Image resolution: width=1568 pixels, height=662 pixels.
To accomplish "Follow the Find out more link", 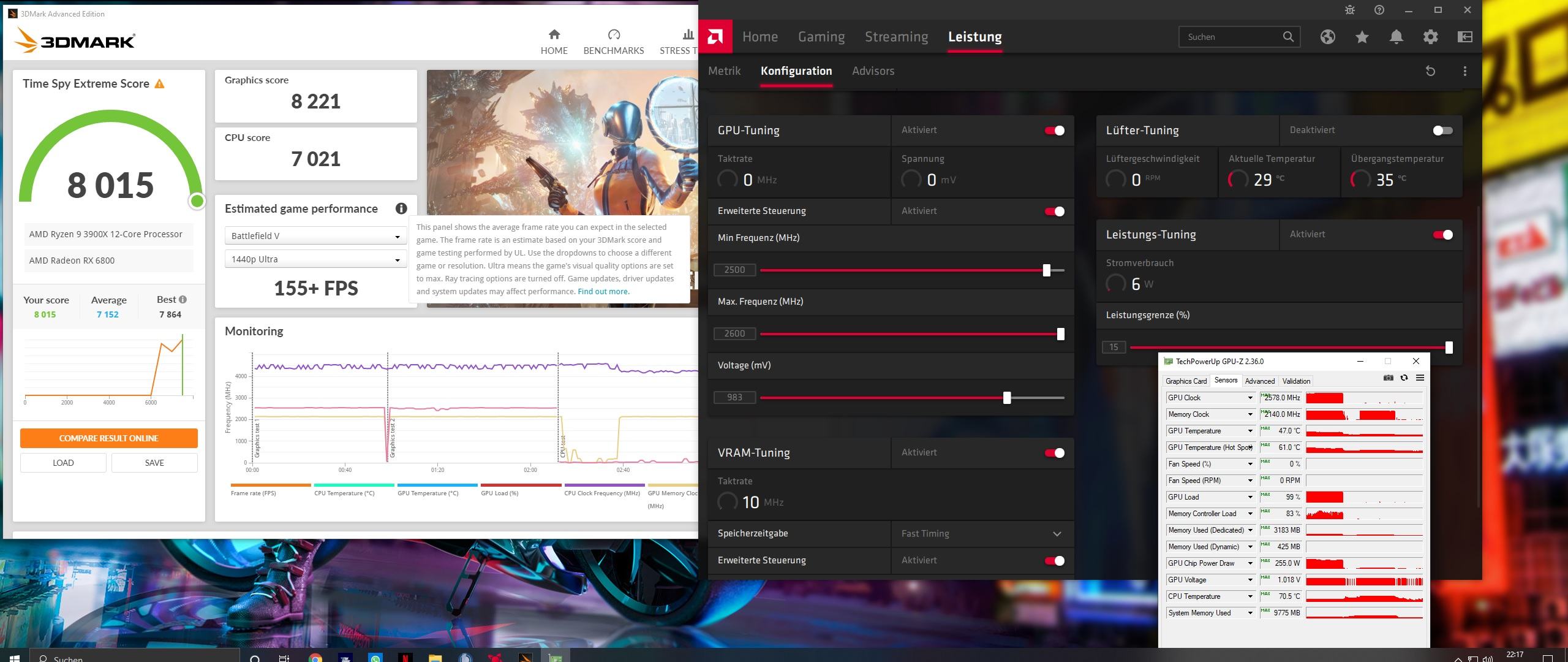I will [603, 292].
